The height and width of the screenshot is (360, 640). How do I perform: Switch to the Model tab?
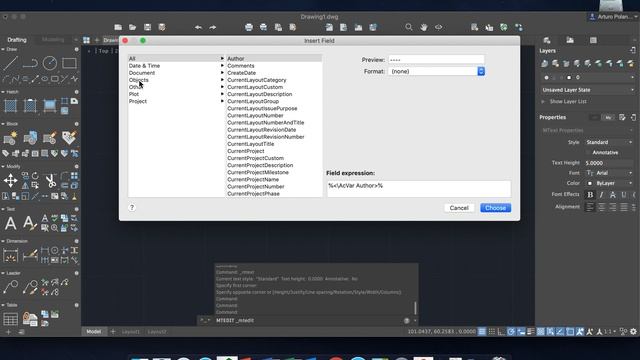click(x=94, y=331)
